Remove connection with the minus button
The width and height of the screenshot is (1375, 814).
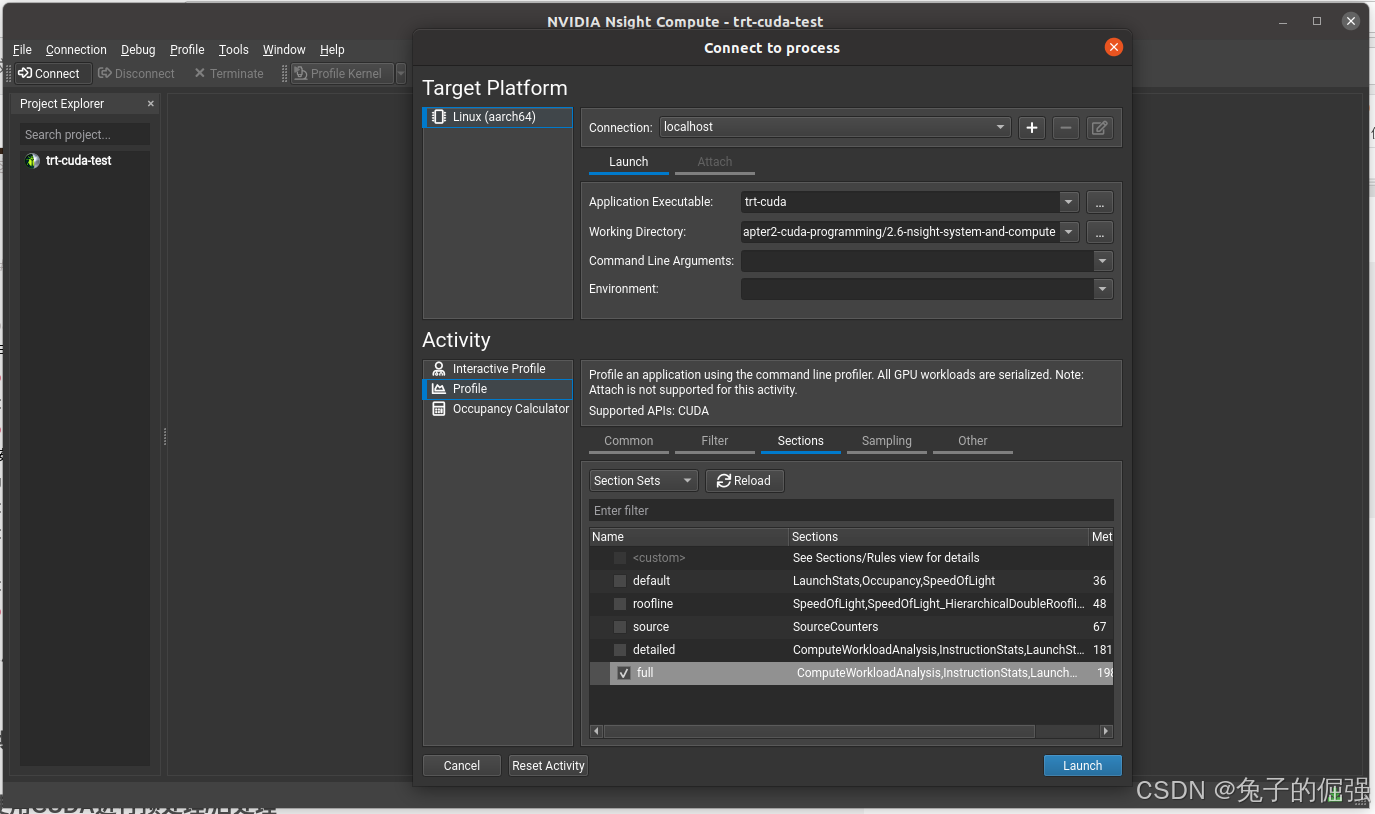pyautogui.click(x=1066, y=128)
